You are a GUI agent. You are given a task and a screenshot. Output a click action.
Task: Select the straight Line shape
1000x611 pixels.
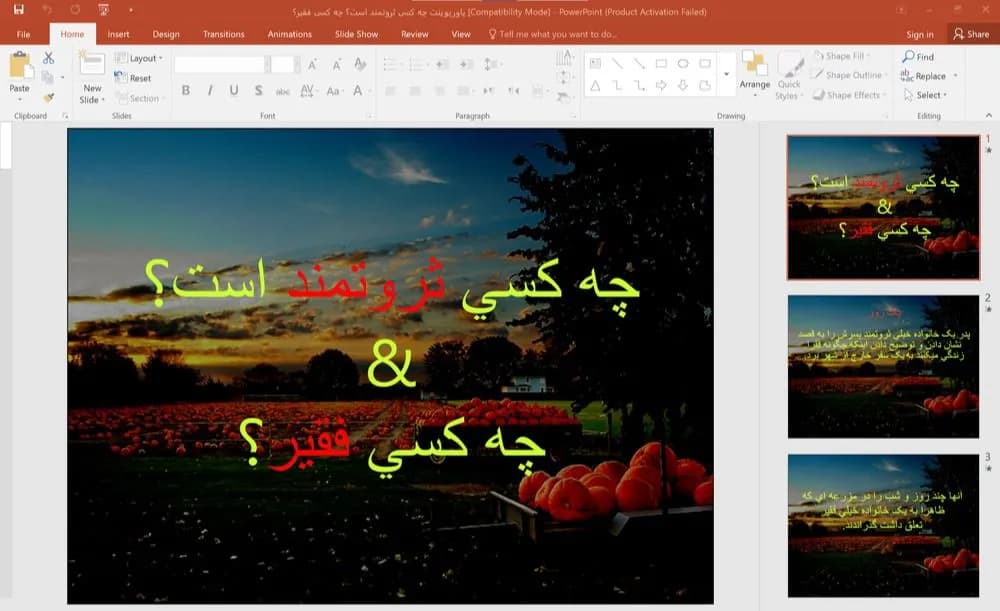tap(617, 63)
